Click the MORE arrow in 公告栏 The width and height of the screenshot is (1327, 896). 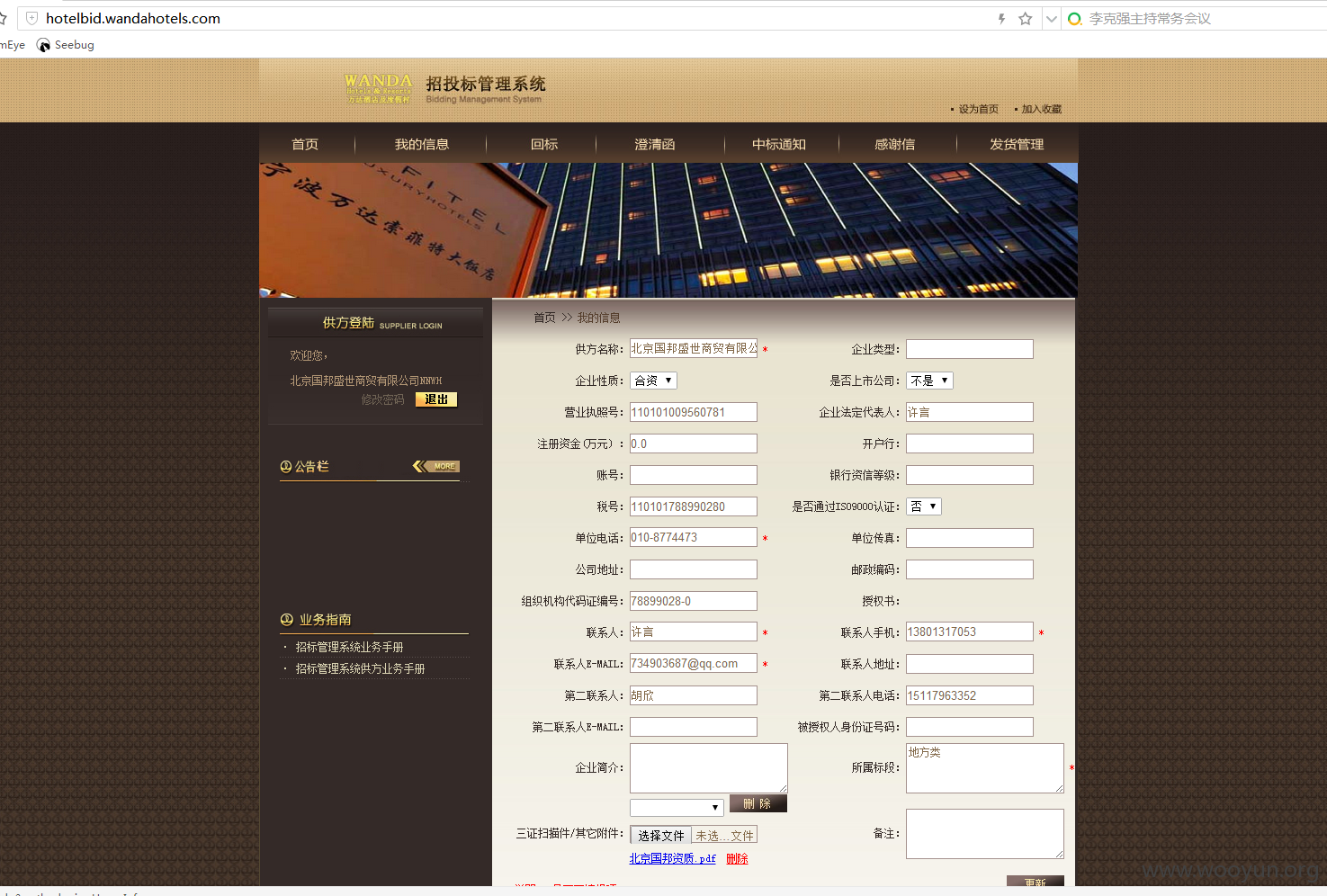coord(436,466)
